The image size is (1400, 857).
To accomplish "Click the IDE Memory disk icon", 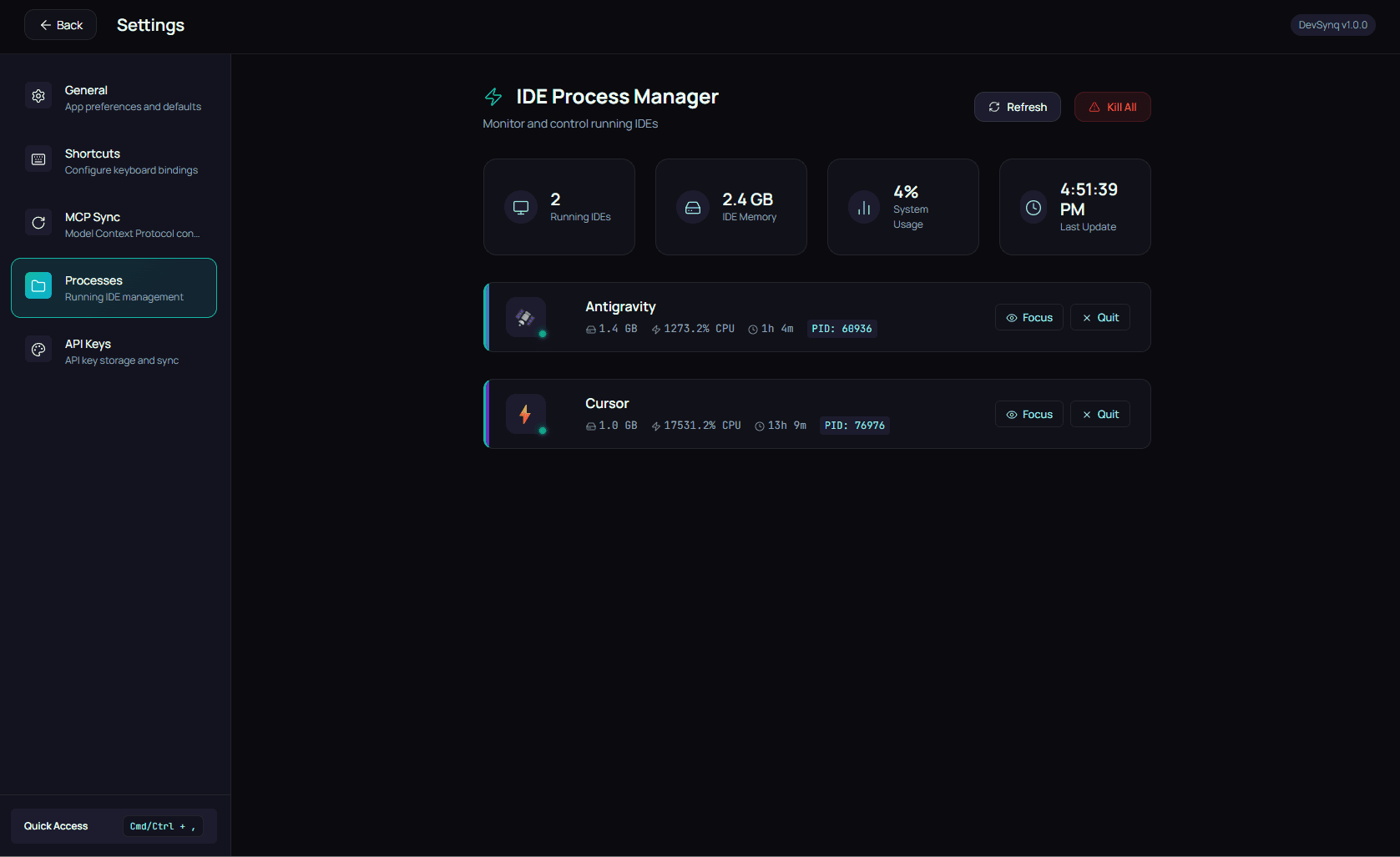I will point(692,207).
